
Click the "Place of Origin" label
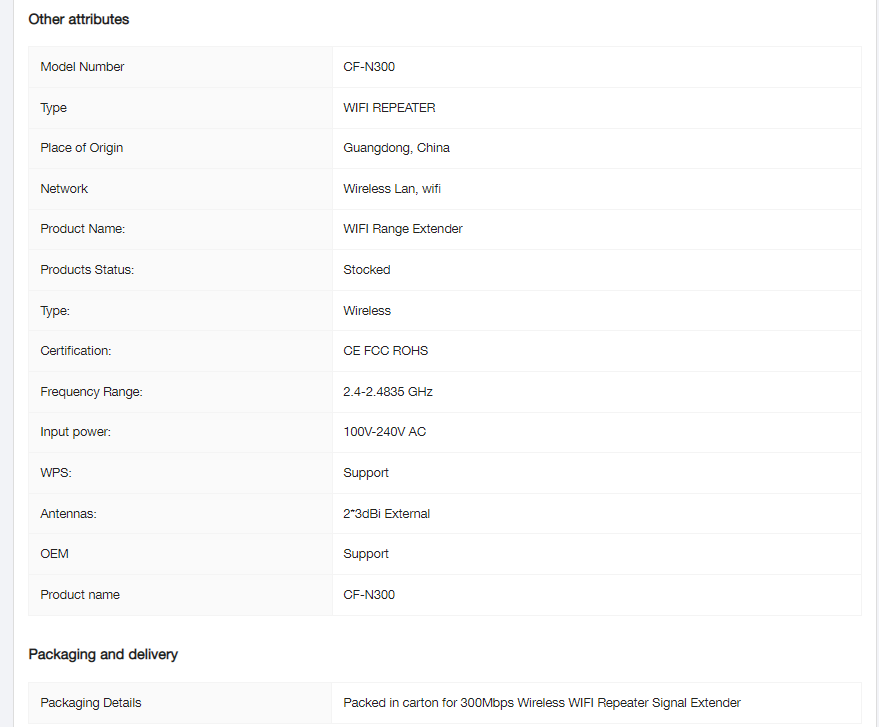point(81,148)
